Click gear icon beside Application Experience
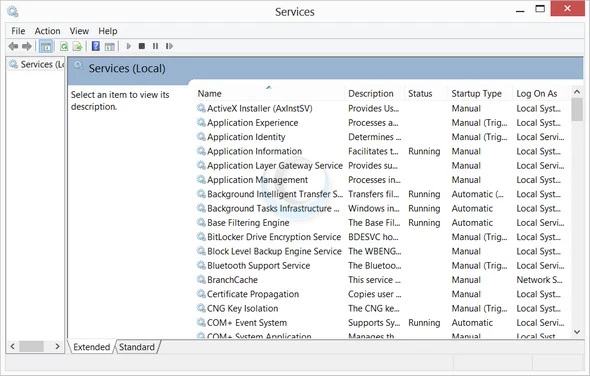Screen dimensions: 590x376 click(201, 123)
